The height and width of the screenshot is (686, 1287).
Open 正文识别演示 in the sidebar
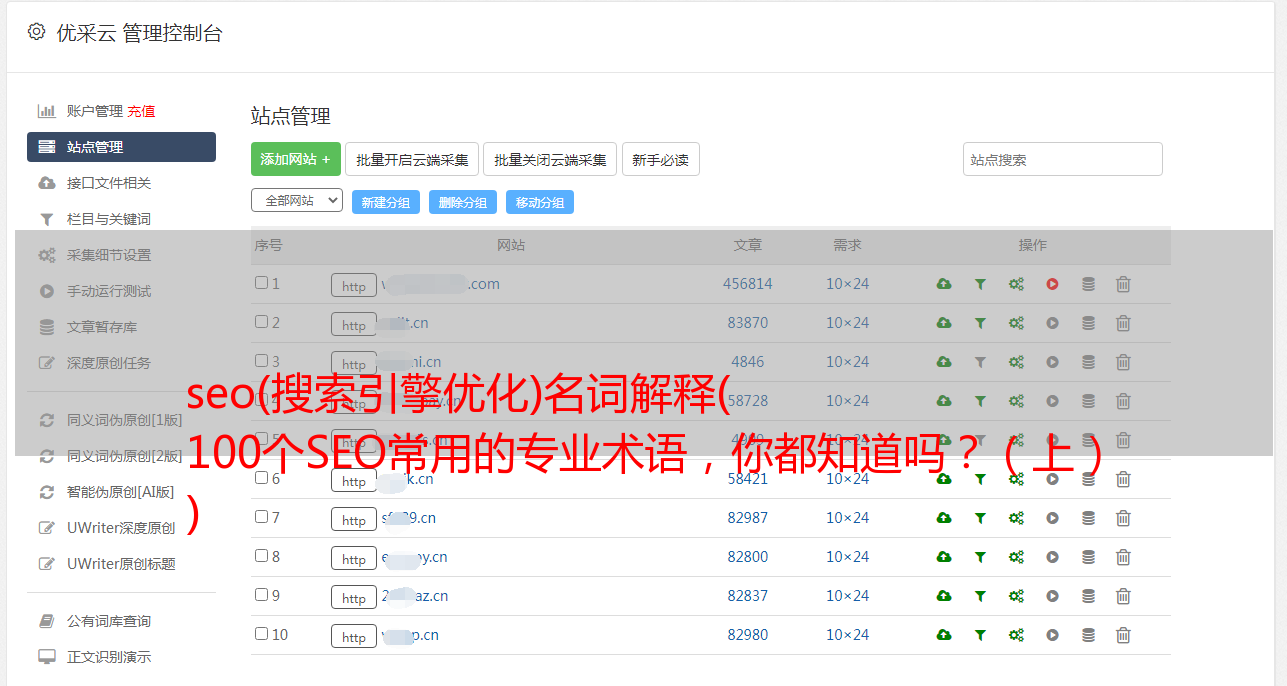tap(109, 658)
